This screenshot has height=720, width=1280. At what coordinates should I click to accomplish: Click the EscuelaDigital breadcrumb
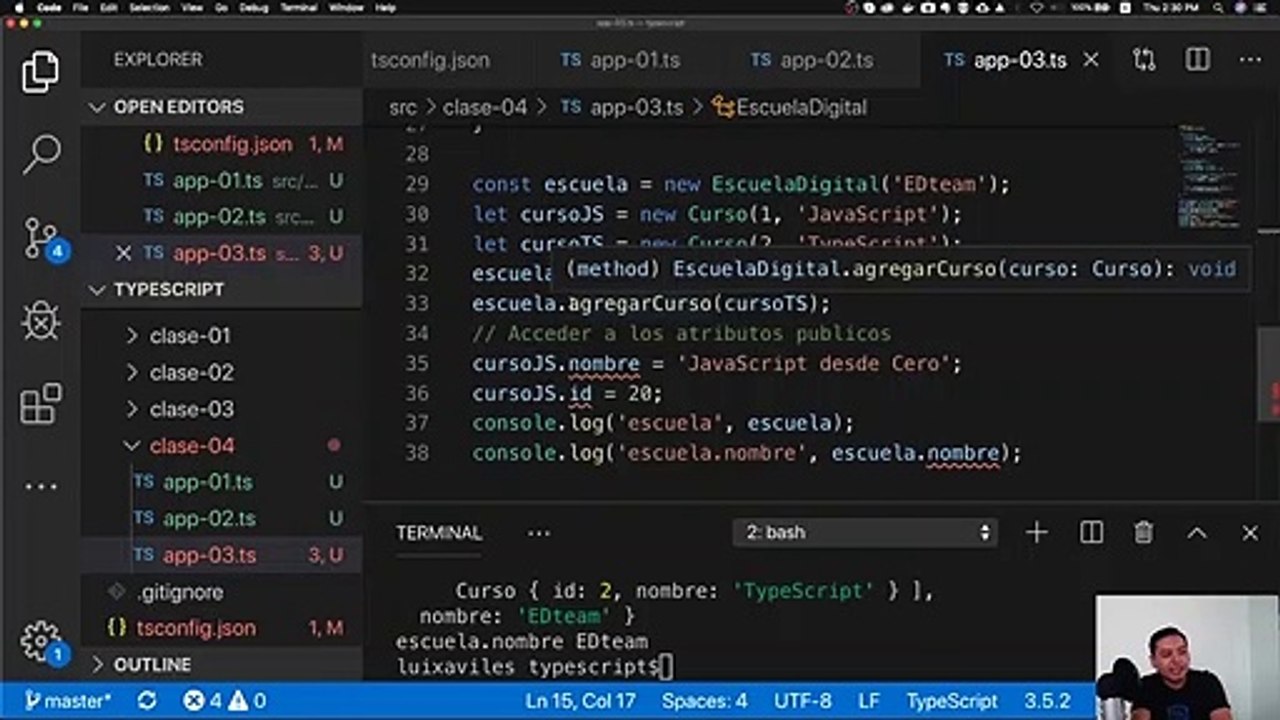tap(790, 107)
